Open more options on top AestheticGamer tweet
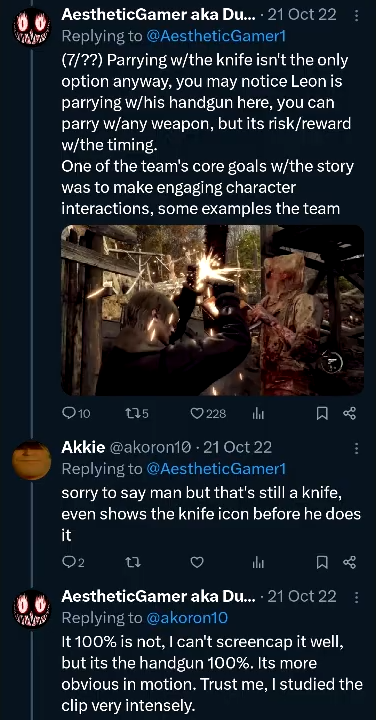This screenshot has width=376, height=720. 357,16
